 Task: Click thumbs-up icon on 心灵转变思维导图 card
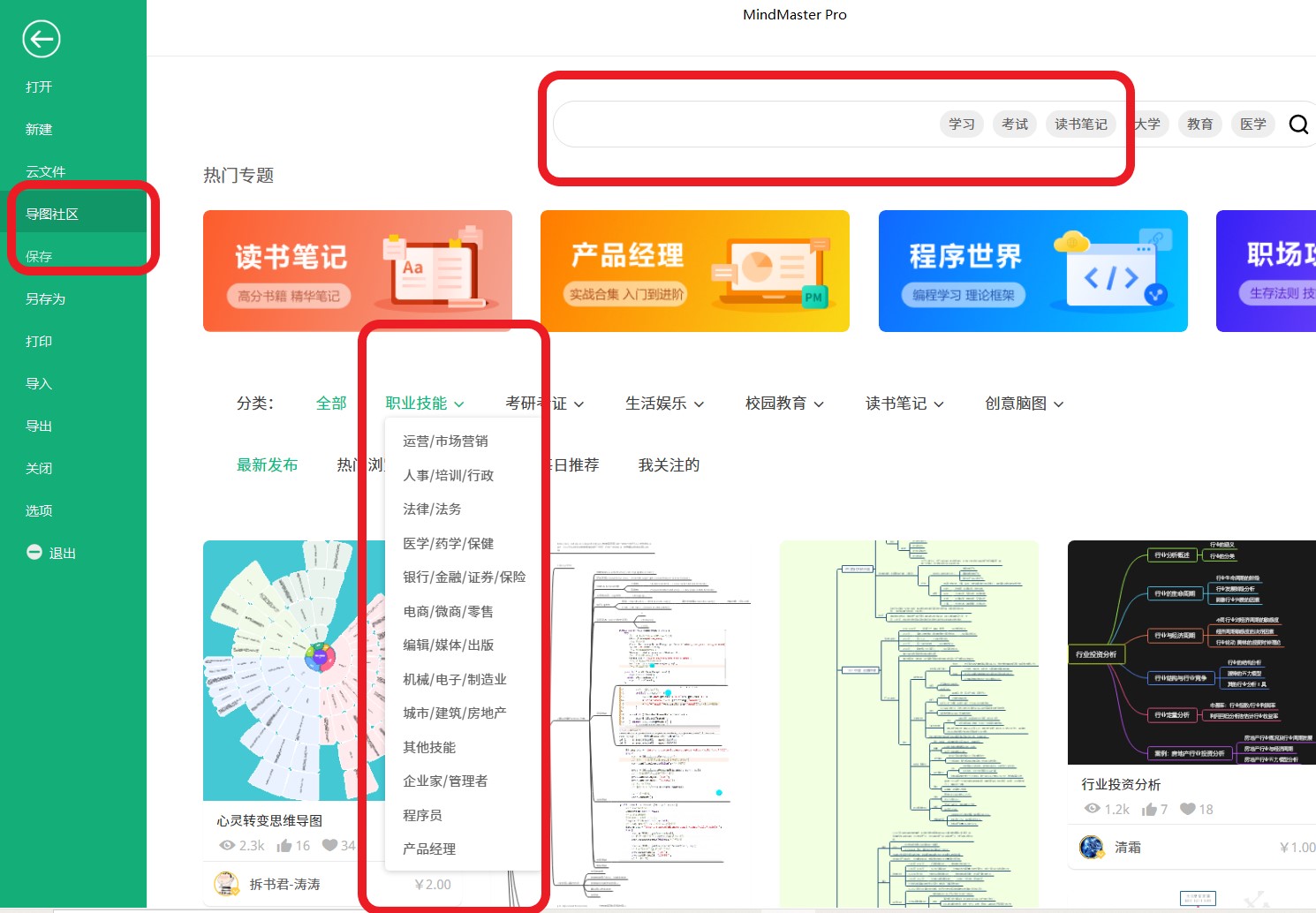(x=284, y=846)
